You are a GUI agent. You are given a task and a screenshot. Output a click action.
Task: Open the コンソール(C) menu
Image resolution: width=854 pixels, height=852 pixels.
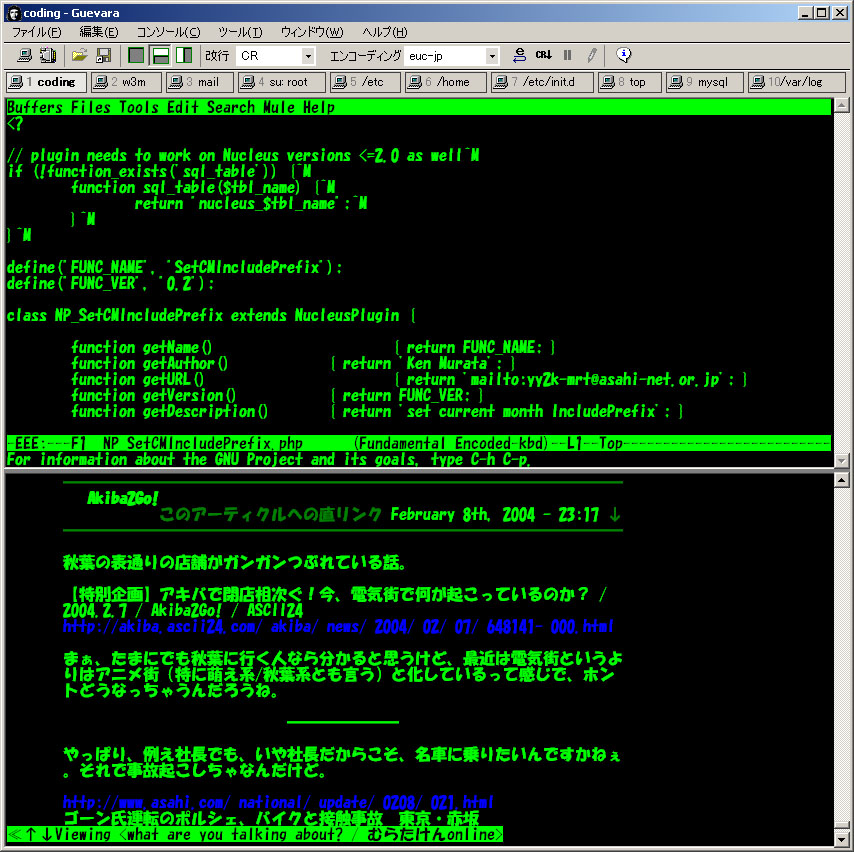[168, 33]
